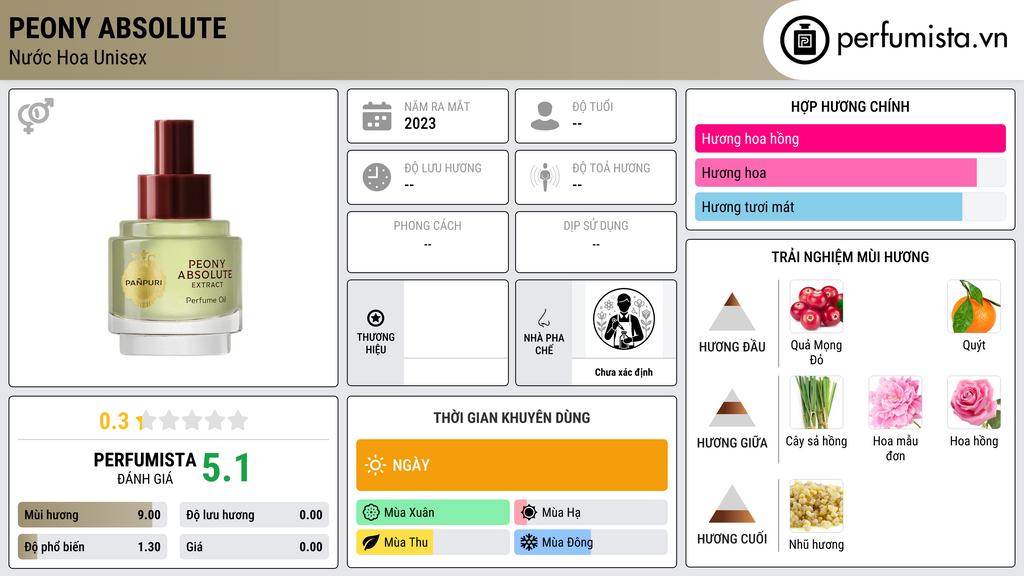
Task: Click the sillage icon beside Độ toả hương
Action: point(545,177)
